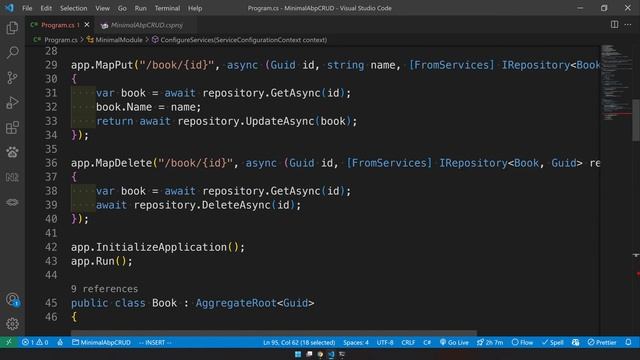Change indentation via Spaces: 4
Screen dimensions: 640x360
356,342
